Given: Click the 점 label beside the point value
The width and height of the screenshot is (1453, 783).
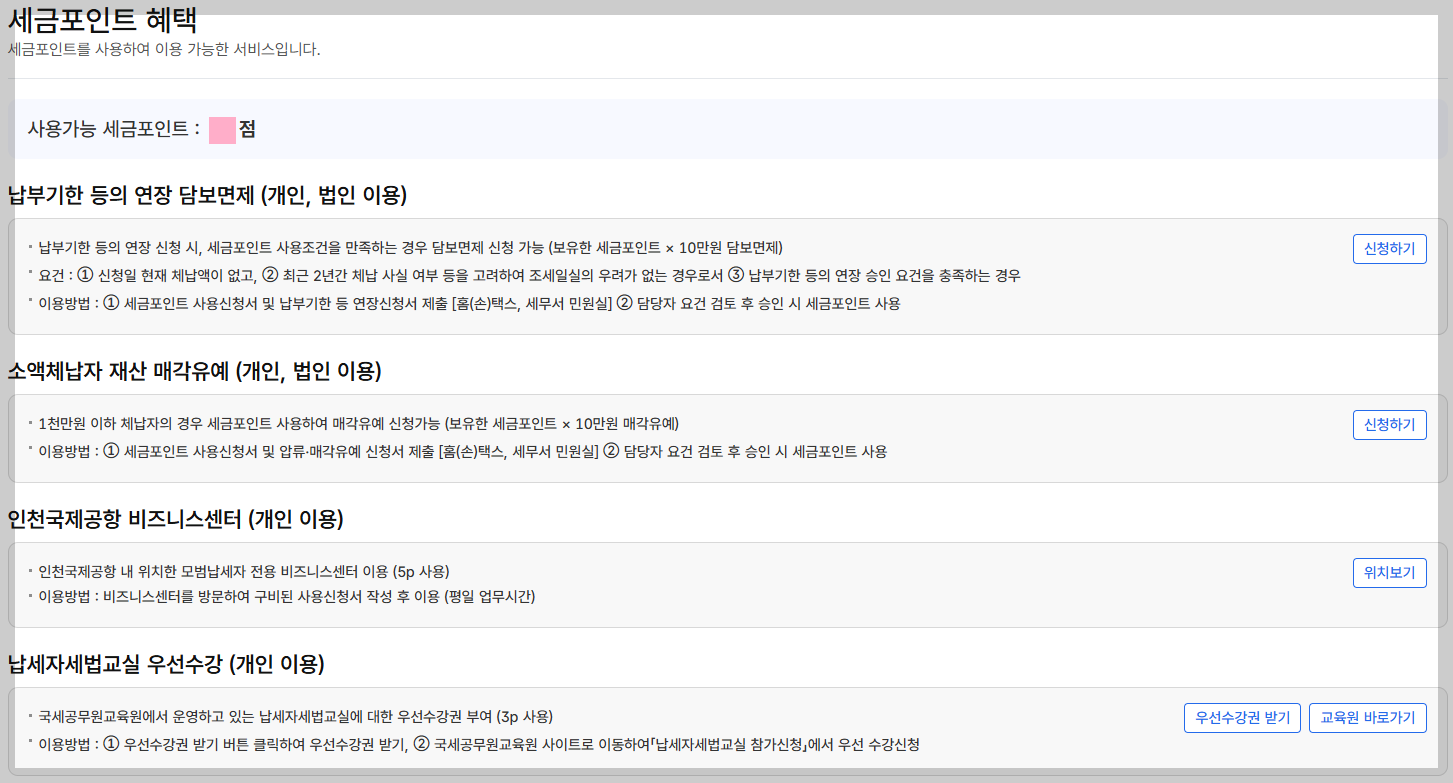Looking at the screenshot, I should coord(247,128).
